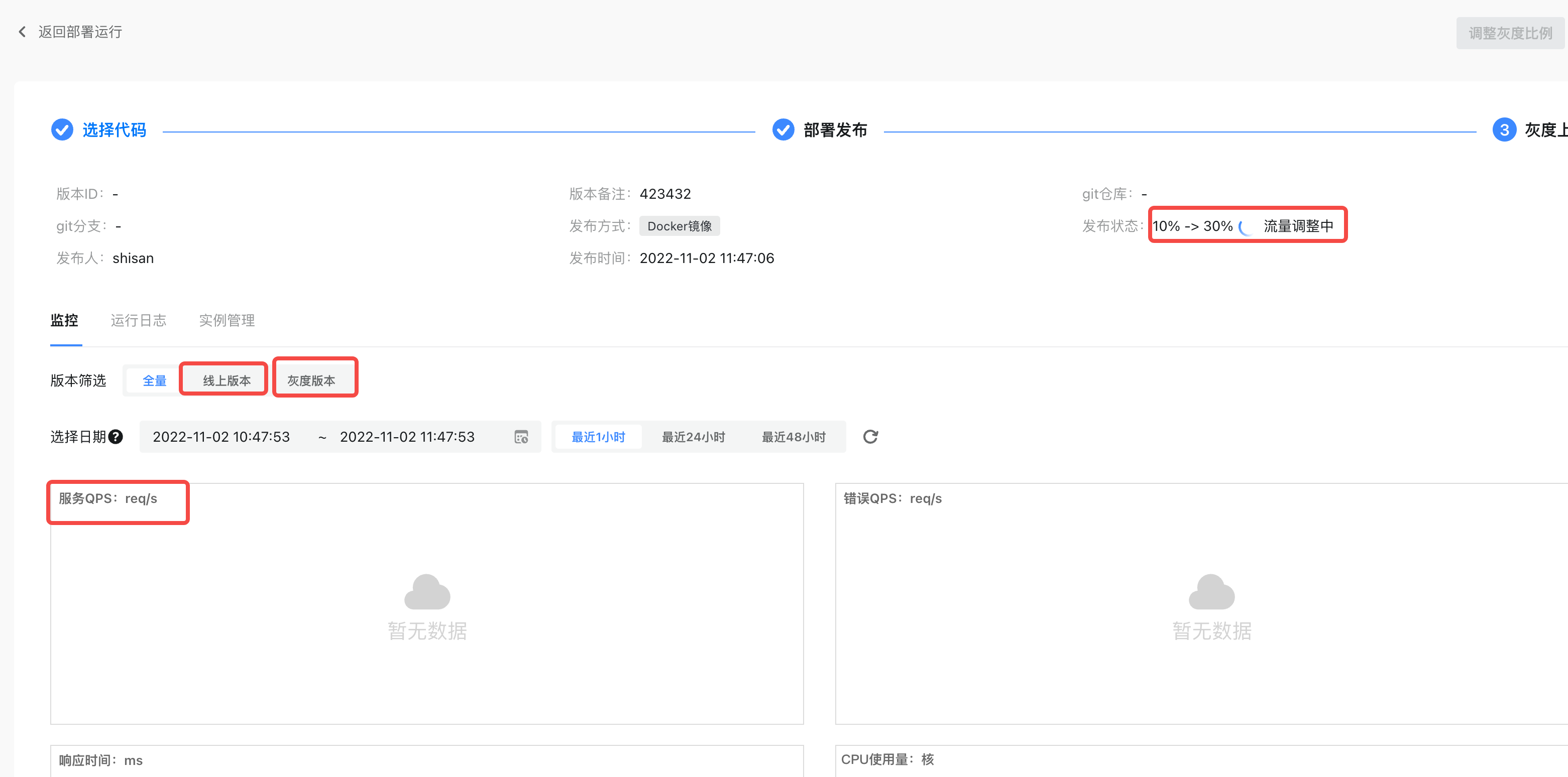Image resolution: width=1568 pixels, height=777 pixels.
Task: Click the 选择代码 step checkmark icon
Action: pyautogui.click(x=62, y=129)
